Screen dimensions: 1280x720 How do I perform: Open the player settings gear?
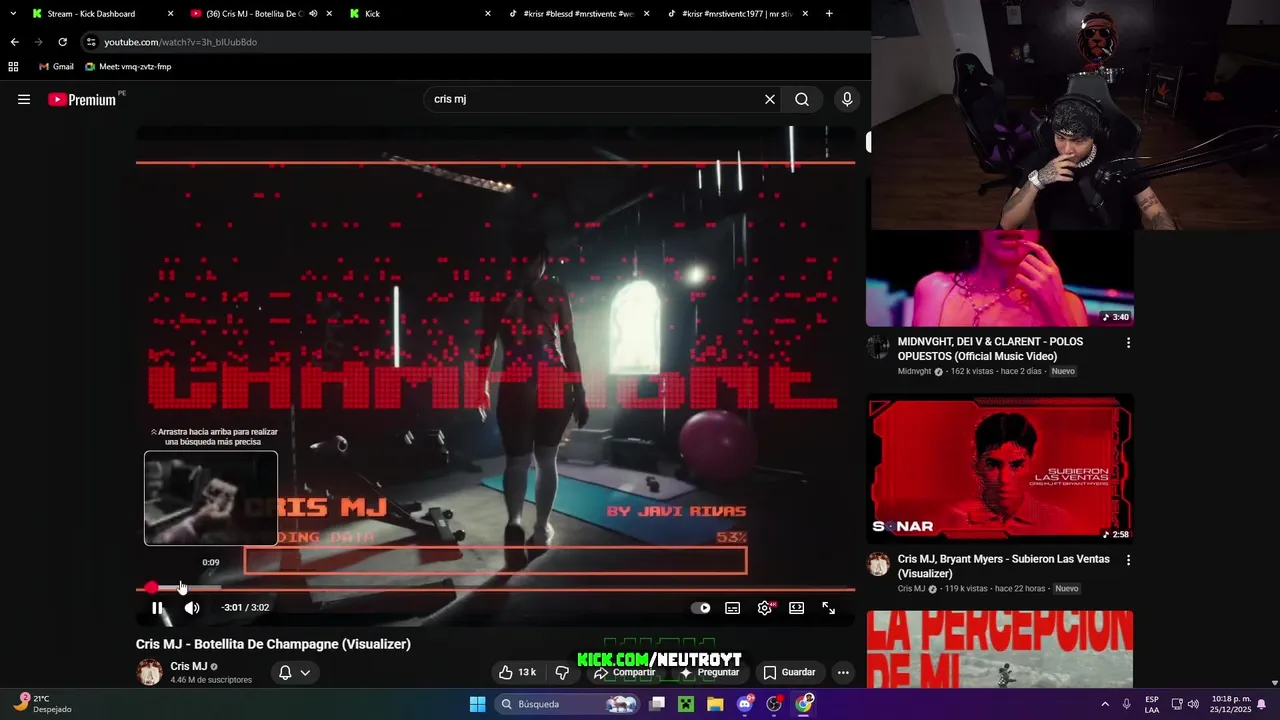[765, 608]
